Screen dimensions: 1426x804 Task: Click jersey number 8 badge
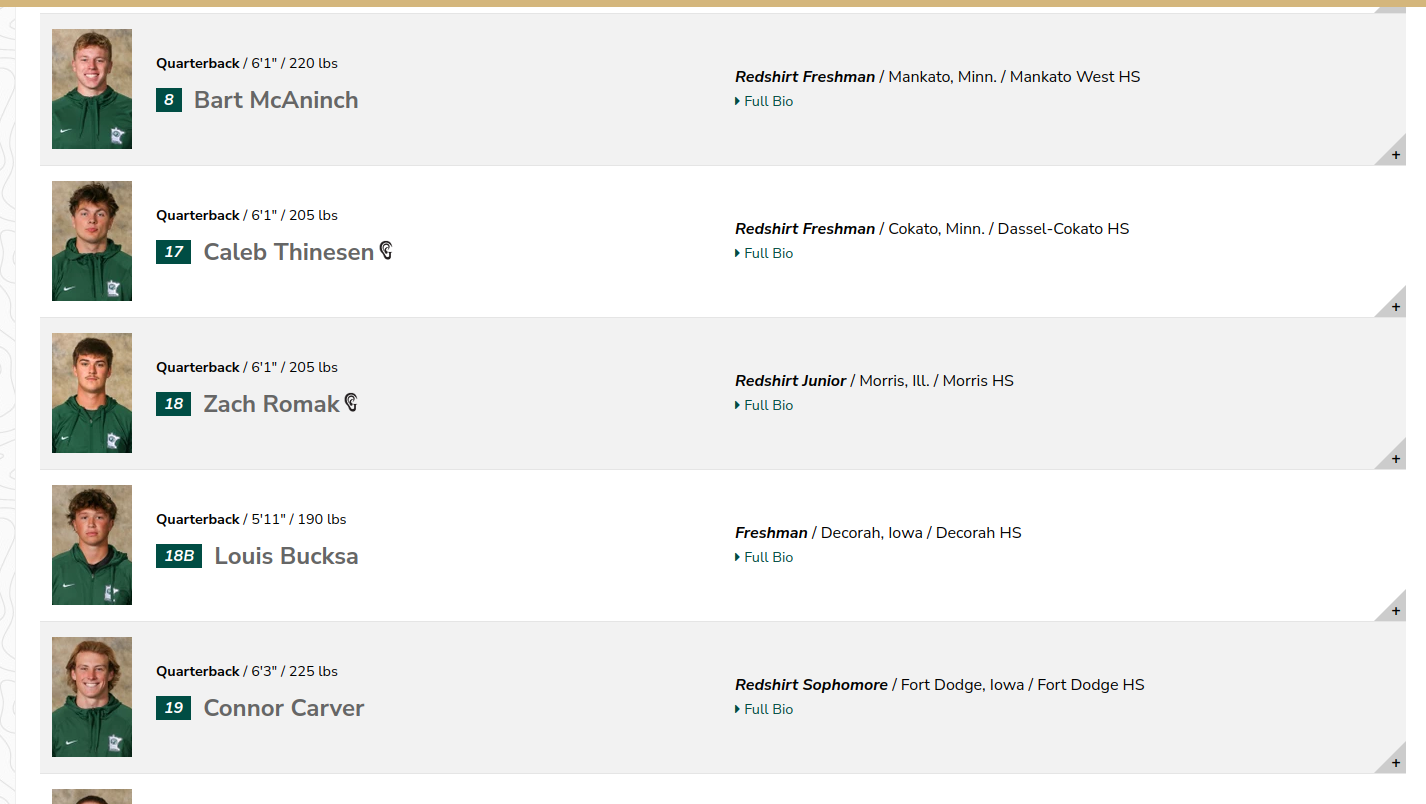tap(169, 100)
